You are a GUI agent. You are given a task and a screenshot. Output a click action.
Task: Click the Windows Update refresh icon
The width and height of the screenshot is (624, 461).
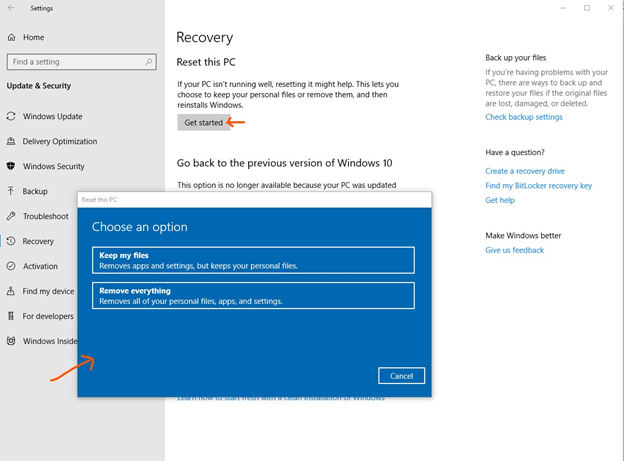11,116
